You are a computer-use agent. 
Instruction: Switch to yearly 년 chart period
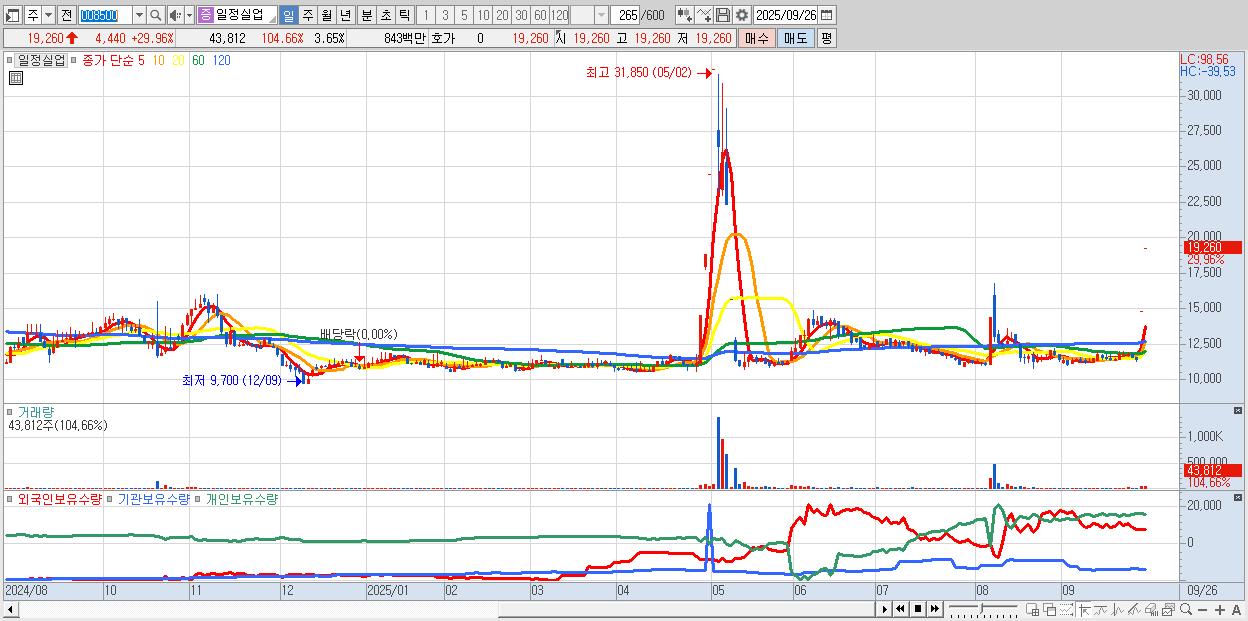click(345, 15)
